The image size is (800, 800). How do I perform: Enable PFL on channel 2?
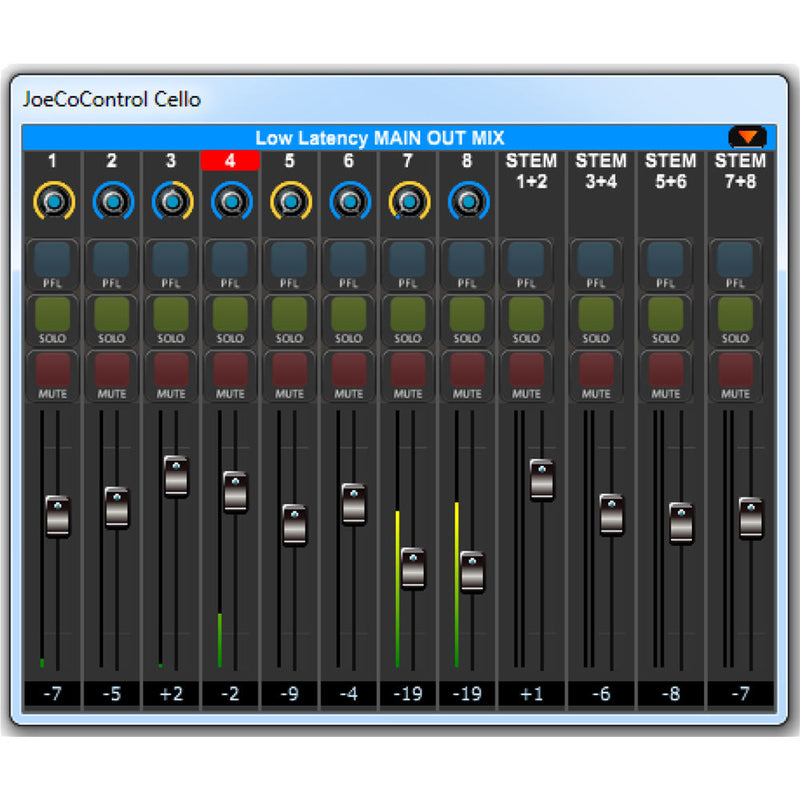click(x=112, y=260)
